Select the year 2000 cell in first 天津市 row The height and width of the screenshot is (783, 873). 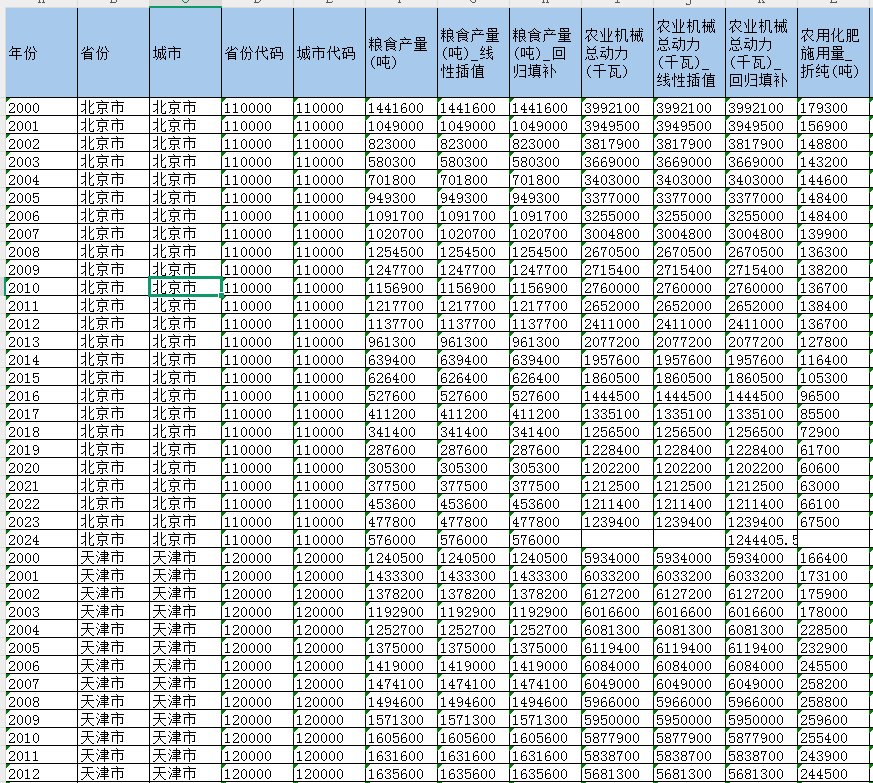click(x=41, y=557)
